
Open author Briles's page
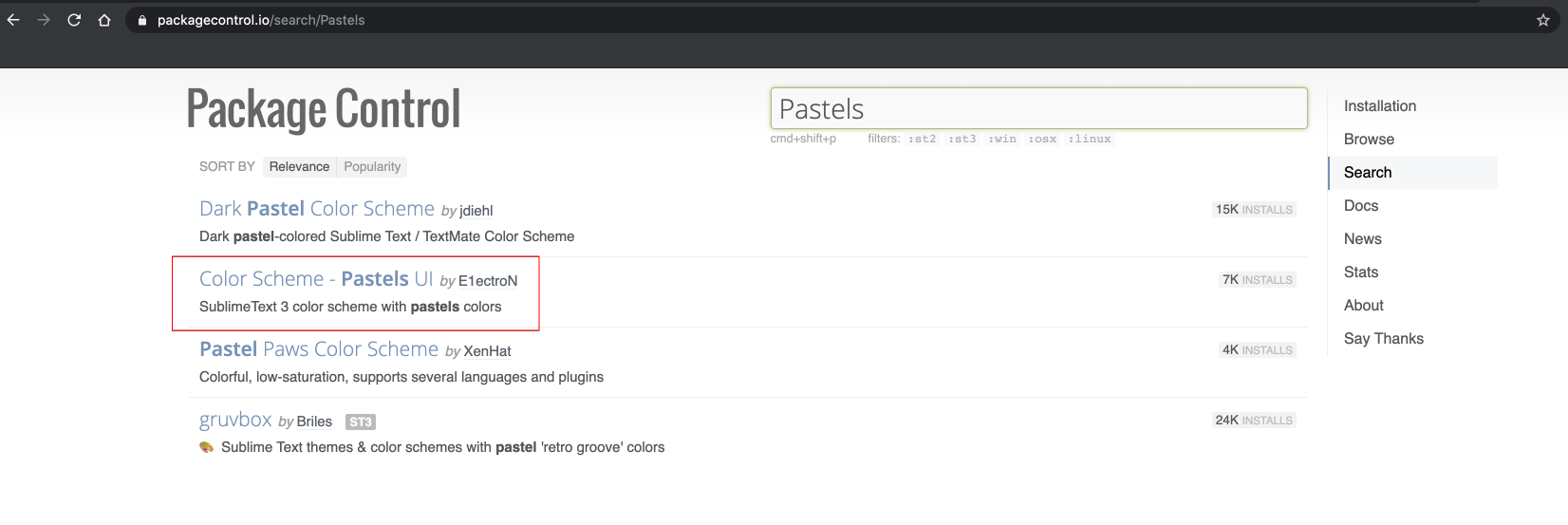pos(314,422)
